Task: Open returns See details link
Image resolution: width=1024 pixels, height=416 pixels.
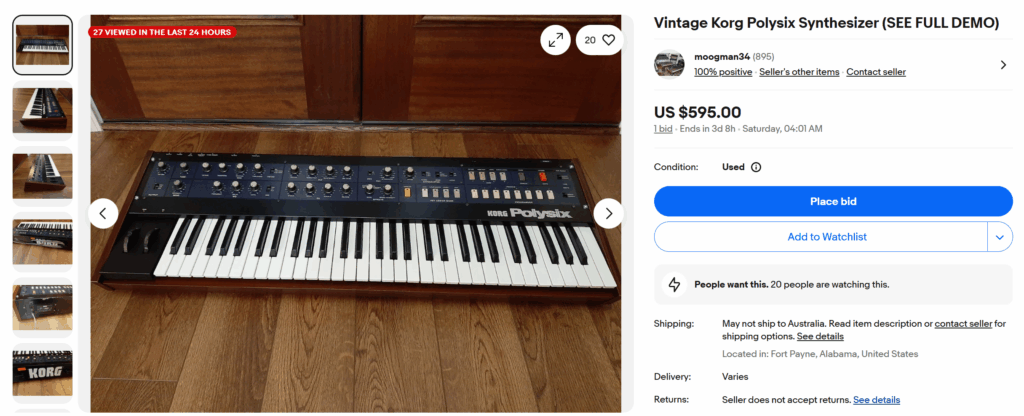Action: (876, 400)
